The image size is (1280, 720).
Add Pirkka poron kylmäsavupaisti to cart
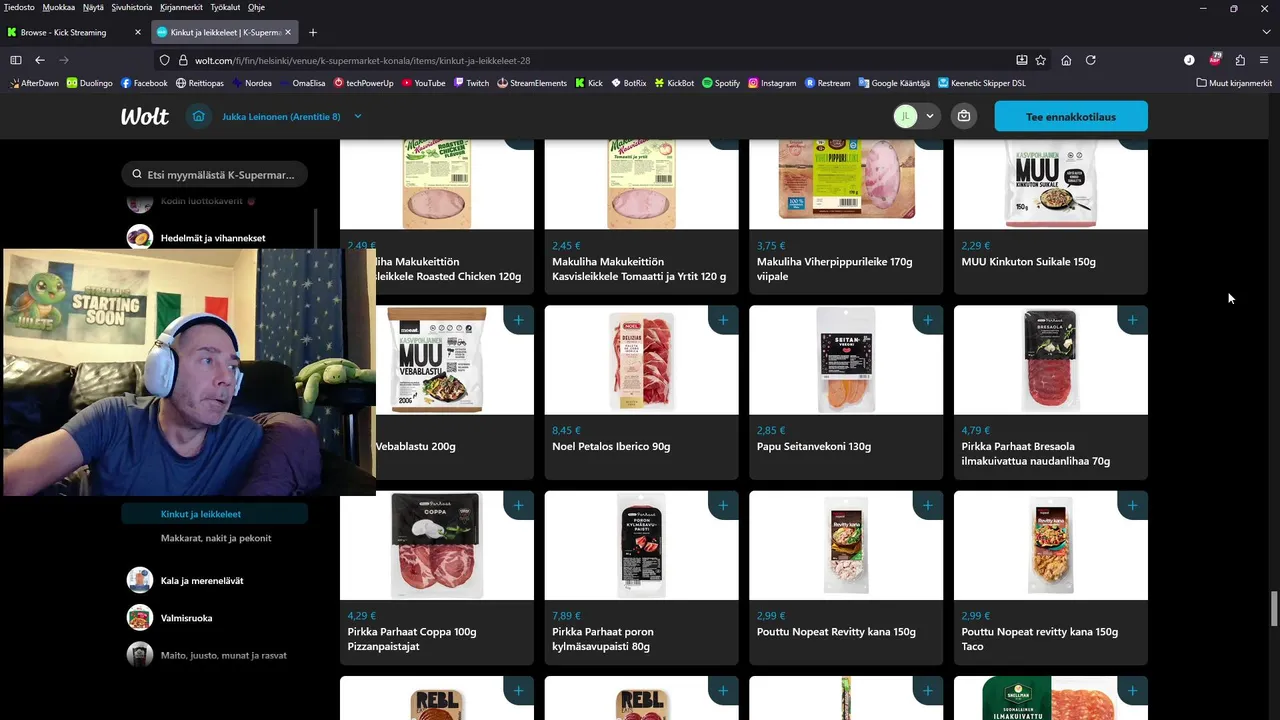click(723, 505)
